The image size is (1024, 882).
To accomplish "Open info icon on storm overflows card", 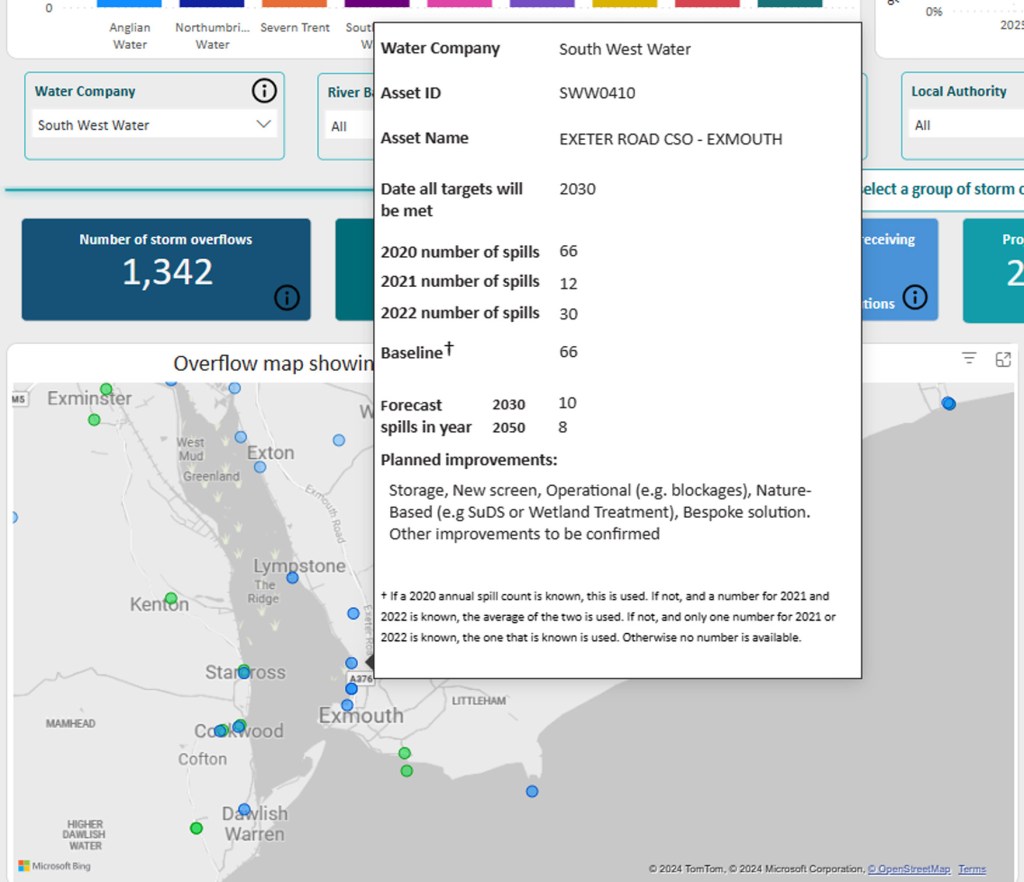I will tap(287, 297).
